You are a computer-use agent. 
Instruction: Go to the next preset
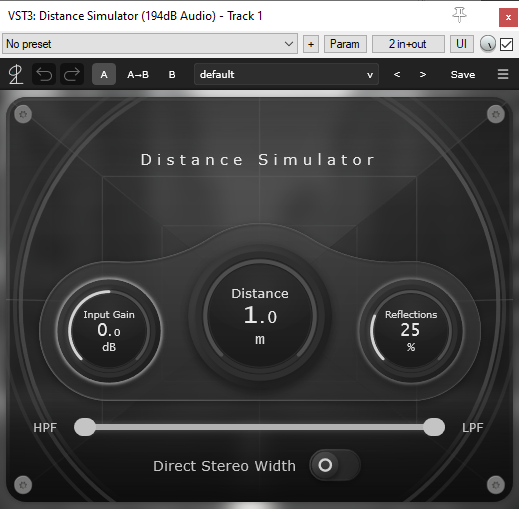tap(423, 74)
